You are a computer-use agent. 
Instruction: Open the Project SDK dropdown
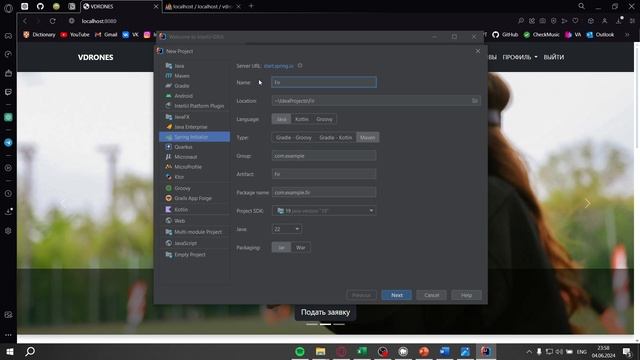click(x=324, y=211)
